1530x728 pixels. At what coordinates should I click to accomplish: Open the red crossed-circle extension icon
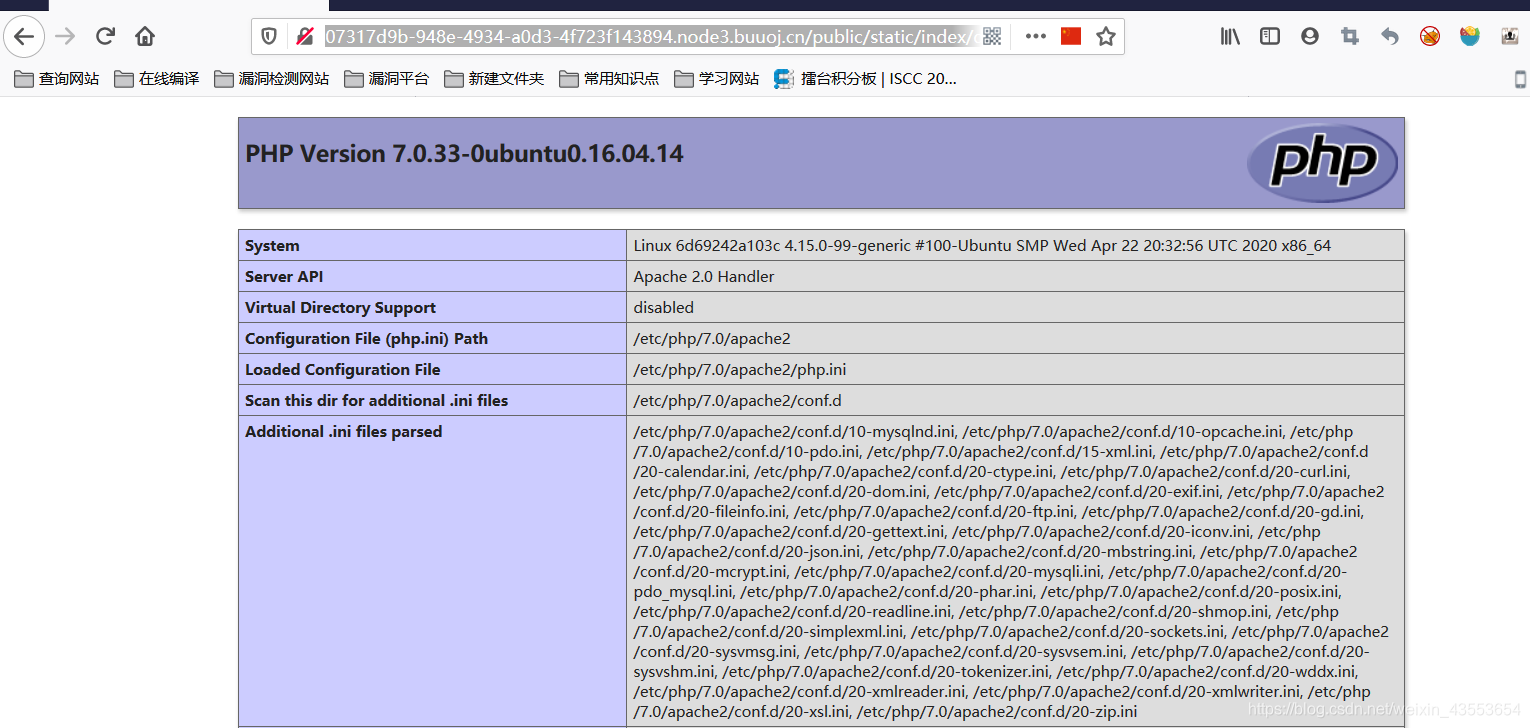(1430, 37)
